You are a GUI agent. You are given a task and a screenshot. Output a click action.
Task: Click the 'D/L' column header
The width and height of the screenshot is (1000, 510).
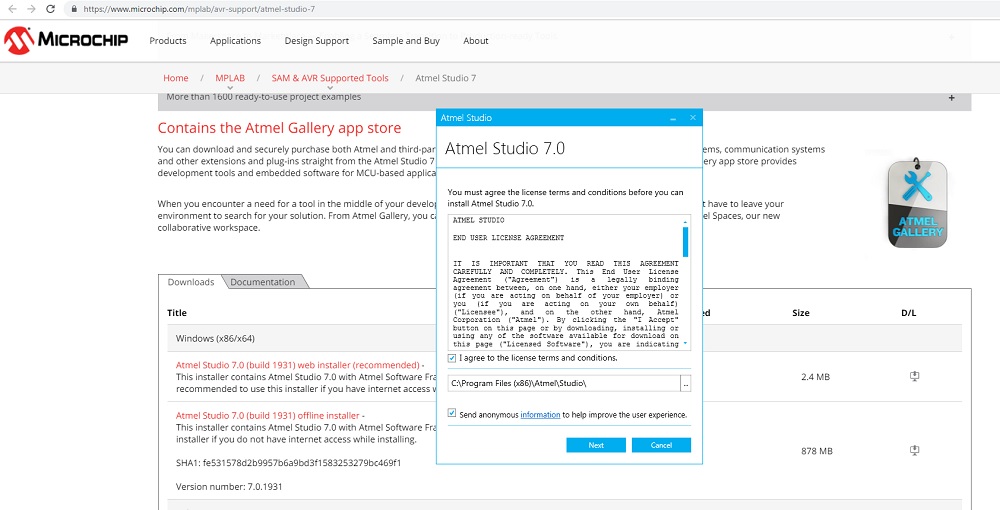coord(908,312)
